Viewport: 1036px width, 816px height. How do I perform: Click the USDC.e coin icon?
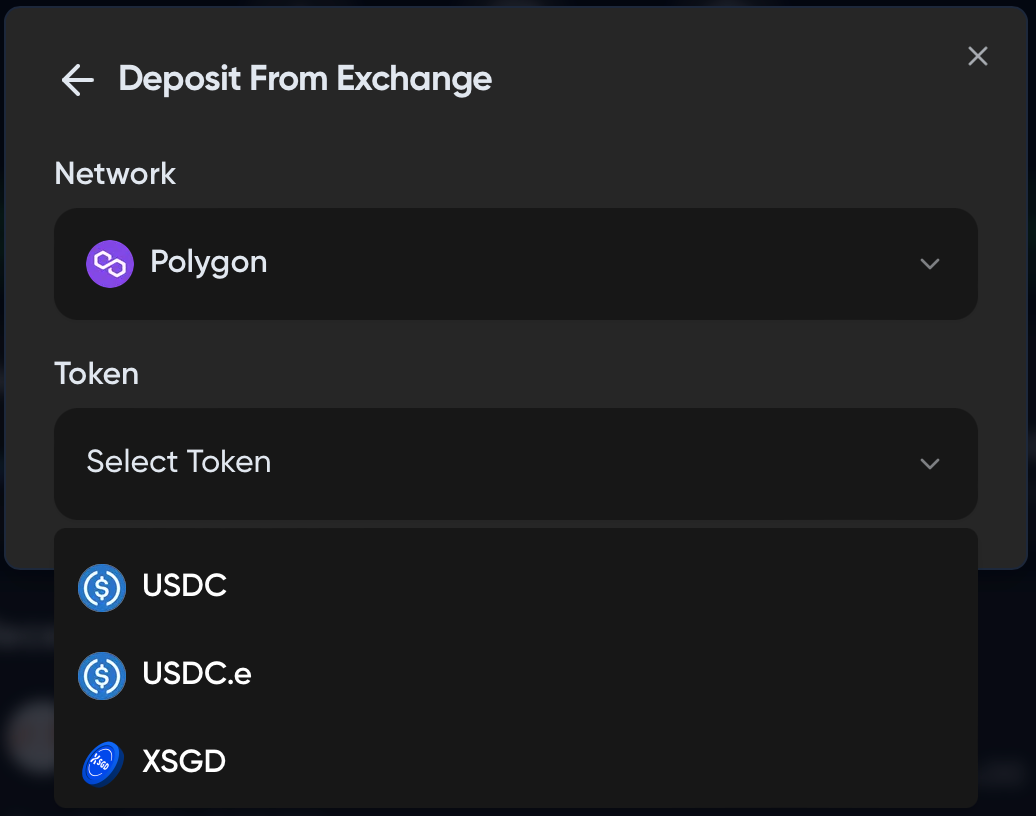(x=102, y=676)
